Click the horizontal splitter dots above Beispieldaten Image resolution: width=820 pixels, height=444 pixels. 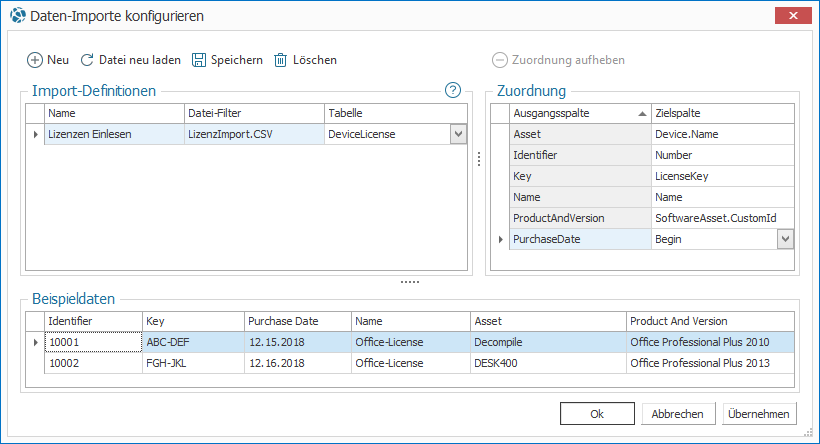tap(410, 282)
